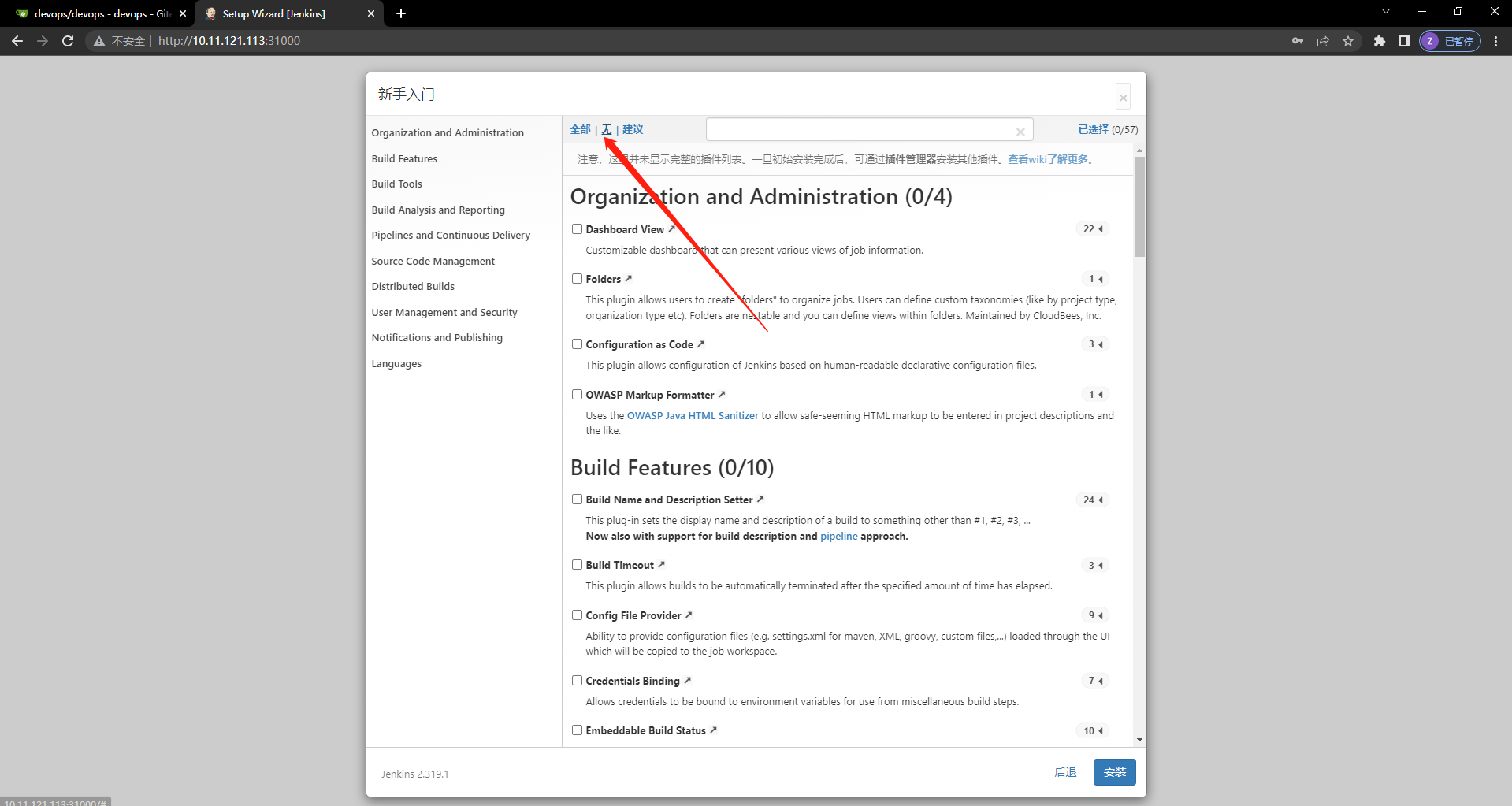Open Embeddable Build Status external link arrow
The image size is (1512, 806).
(x=713, y=730)
